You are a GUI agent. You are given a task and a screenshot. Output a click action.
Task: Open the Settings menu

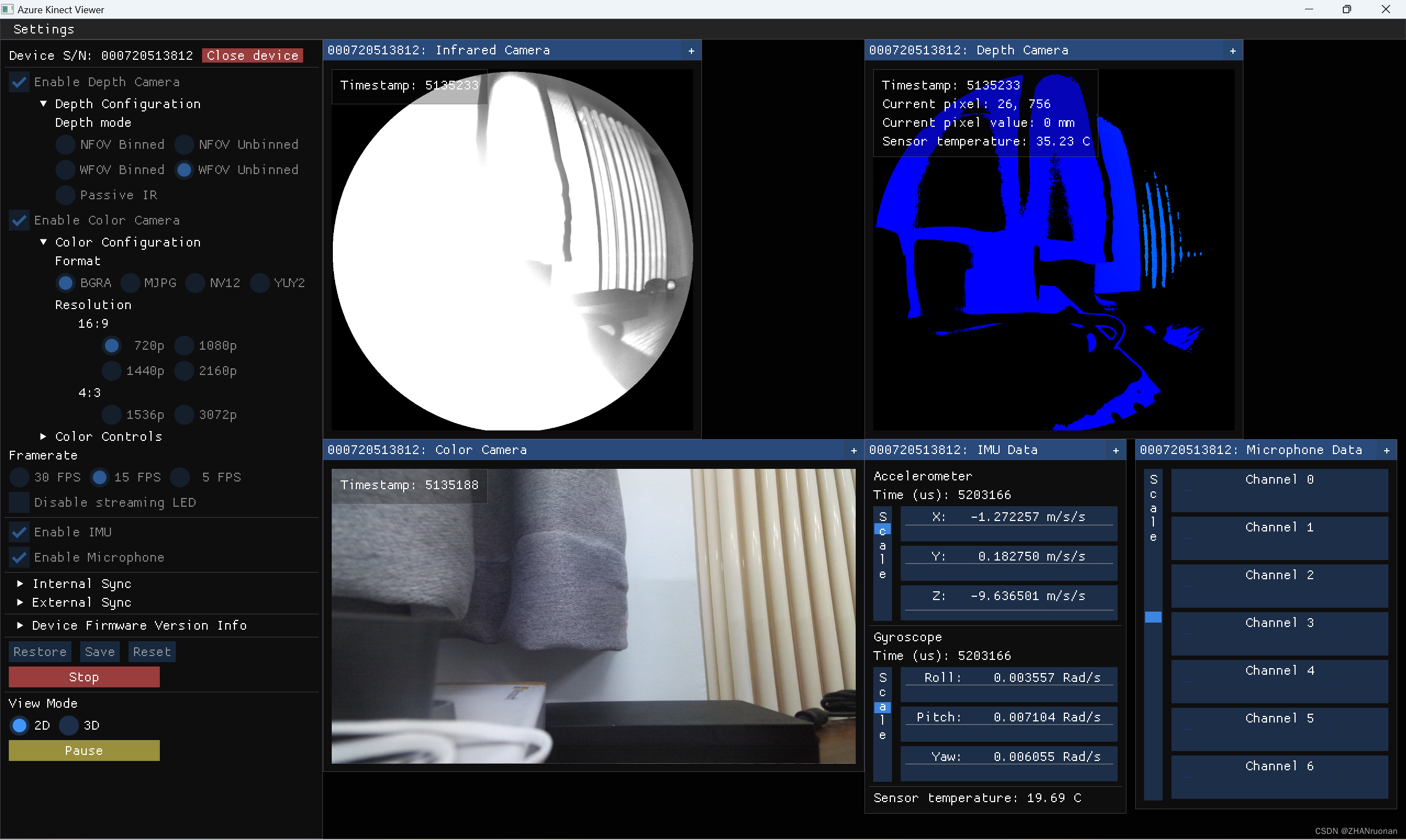tap(43, 29)
